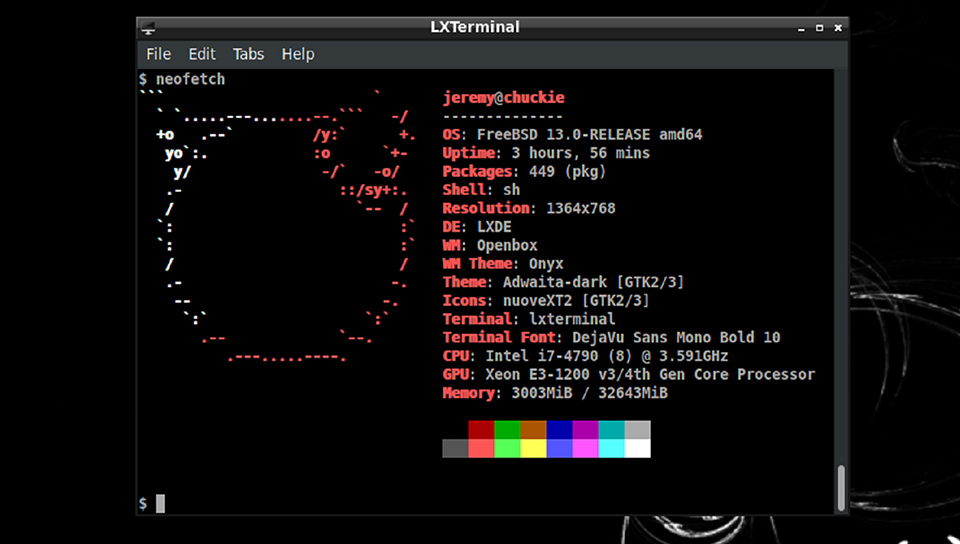The height and width of the screenshot is (544, 960).
Task: Click the purple color block
Action: (x=585, y=430)
